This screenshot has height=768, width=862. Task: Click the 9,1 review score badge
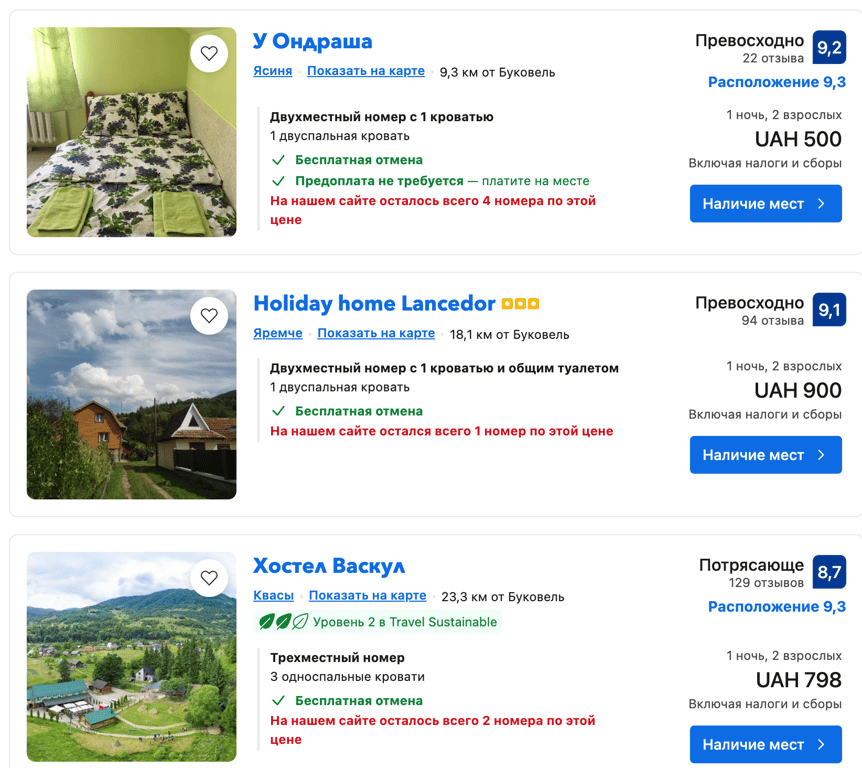click(829, 310)
